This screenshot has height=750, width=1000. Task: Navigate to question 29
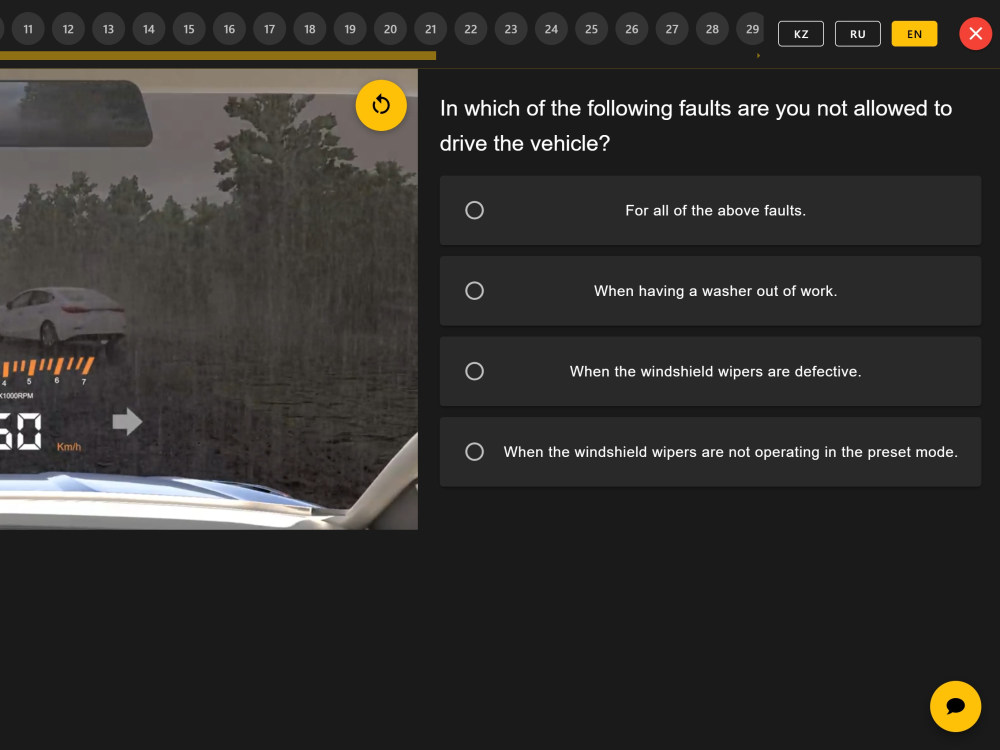(751, 29)
